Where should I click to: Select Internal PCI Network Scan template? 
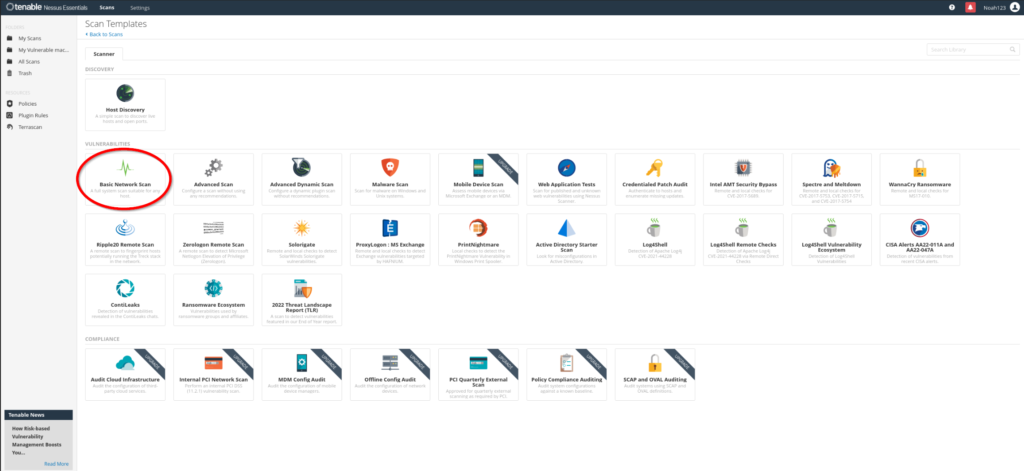pyautogui.click(x=213, y=374)
